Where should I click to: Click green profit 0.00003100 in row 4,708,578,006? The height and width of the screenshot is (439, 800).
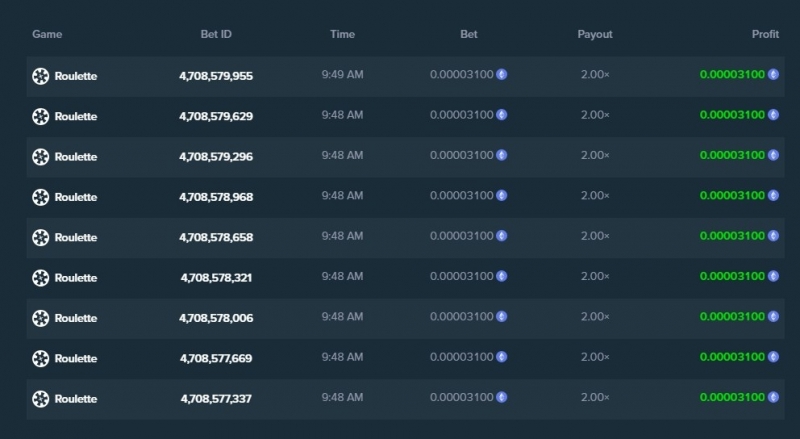(x=732, y=316)
